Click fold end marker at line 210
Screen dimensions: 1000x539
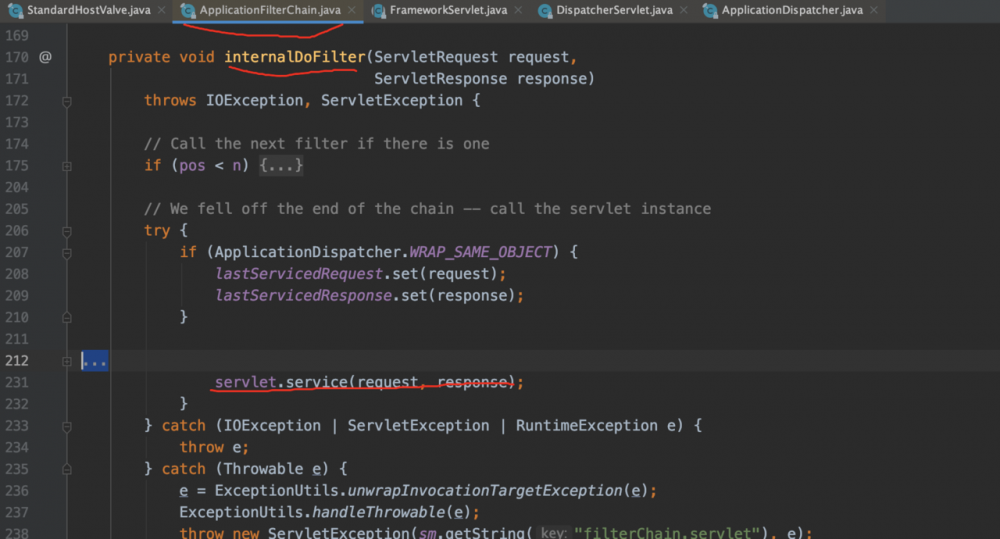click(67, 317)
